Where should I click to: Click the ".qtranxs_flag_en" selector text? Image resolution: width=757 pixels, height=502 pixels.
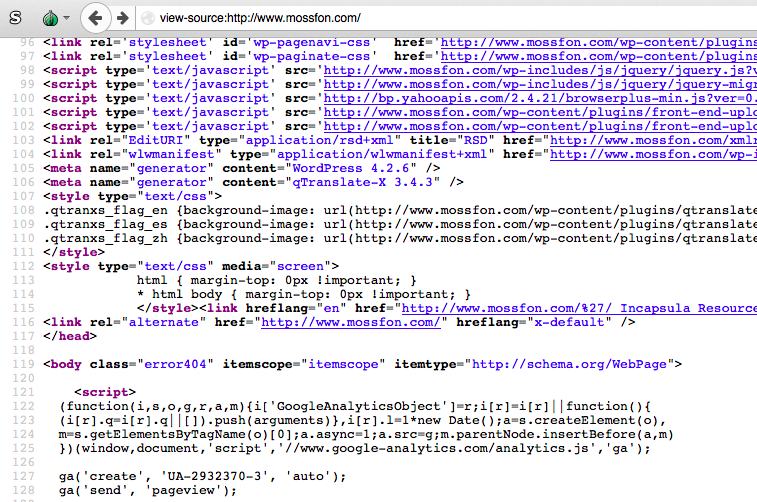tap(105, 210)
